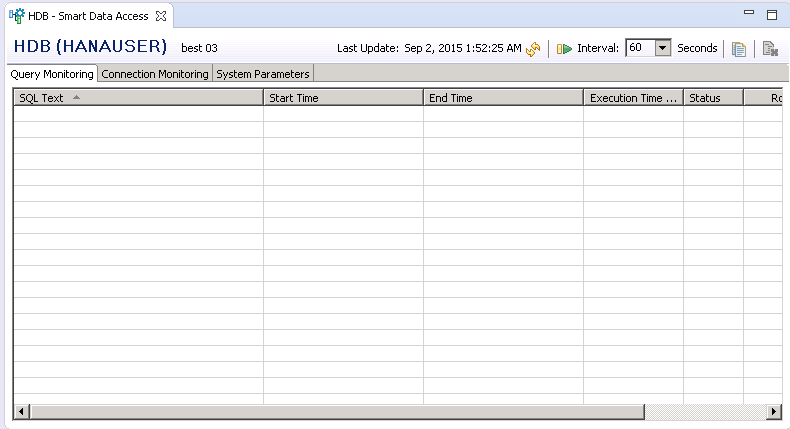
Task: Open the Connection Monitoring tab
Action: coord(155,74)
